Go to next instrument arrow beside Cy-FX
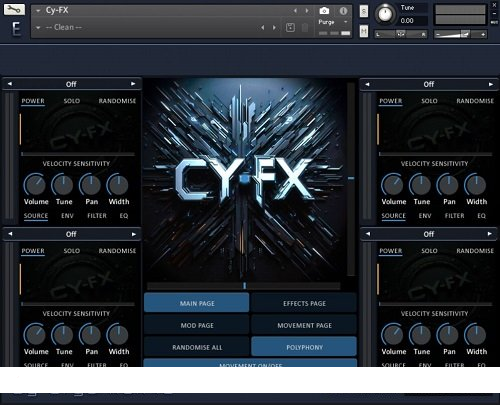Screen dimensions: 500x405 point(307,11)
